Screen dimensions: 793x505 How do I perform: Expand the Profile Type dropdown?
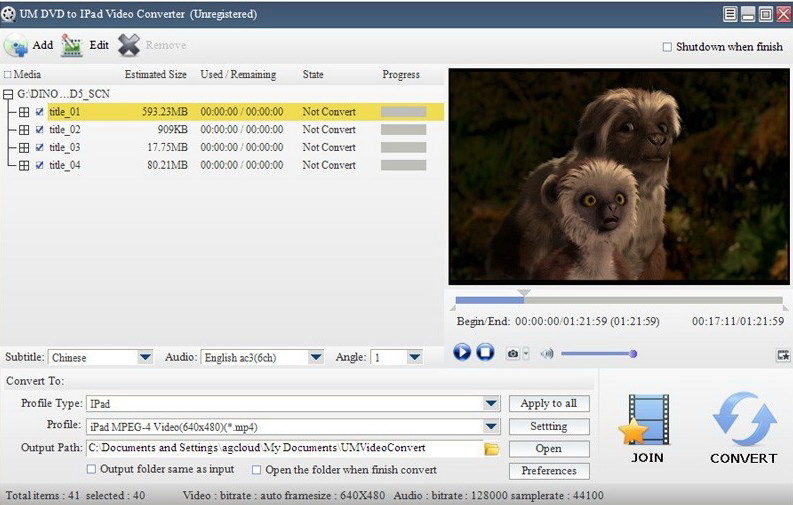tap(491, 404)
